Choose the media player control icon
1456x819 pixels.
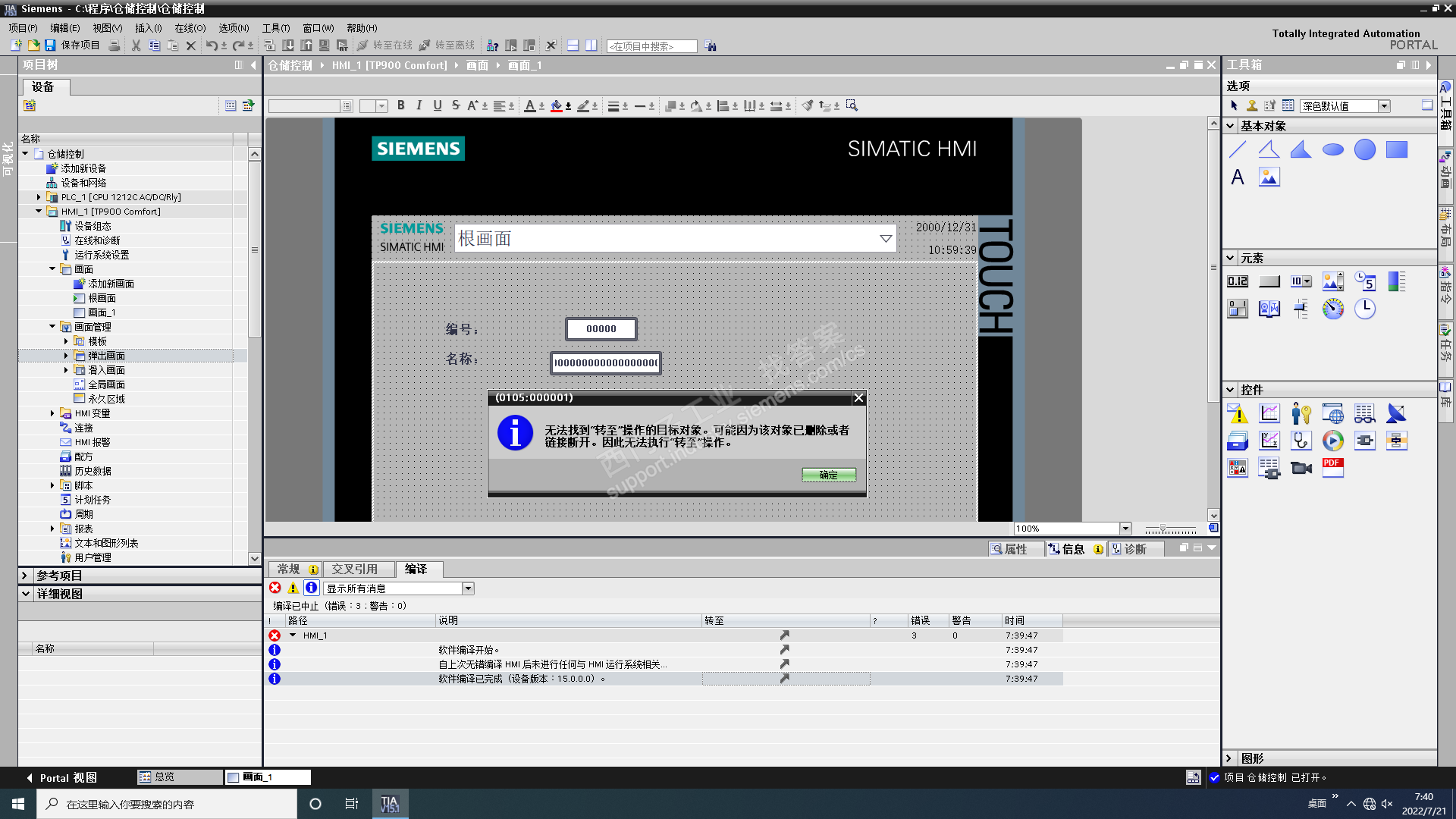tap(1332, 441)
